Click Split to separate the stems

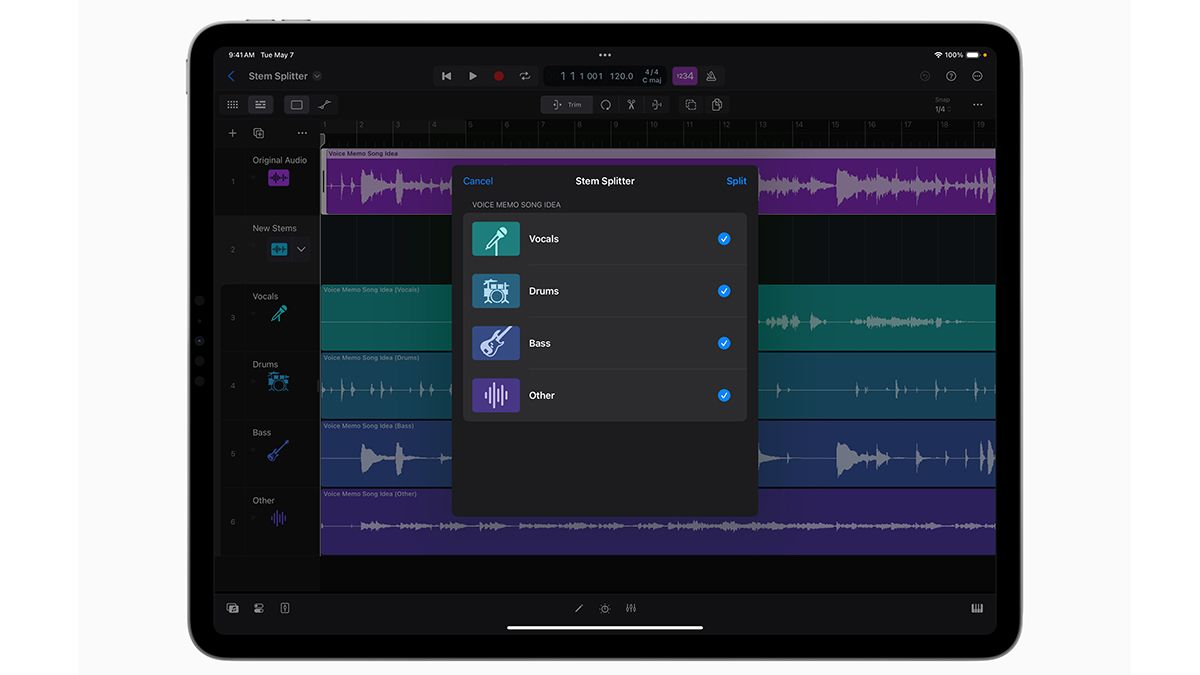(736, 181)
